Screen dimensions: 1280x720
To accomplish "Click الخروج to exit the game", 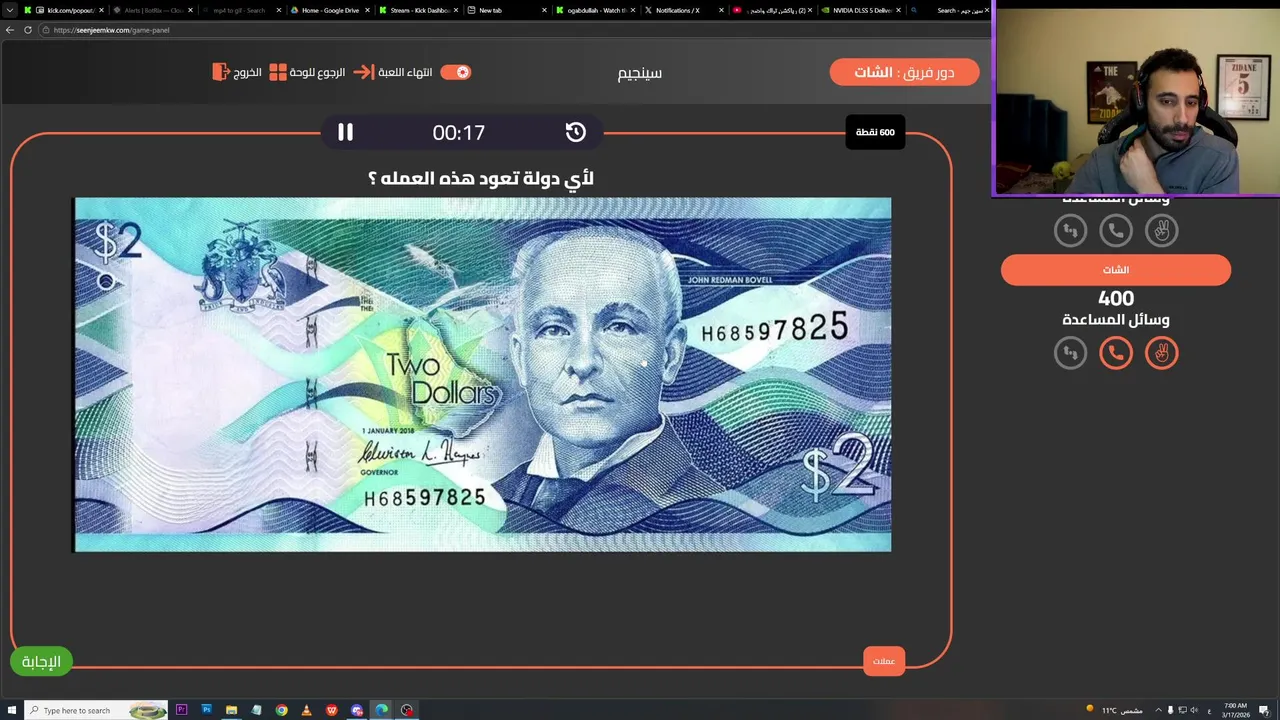I will pyautogui.click(x=237, y=72).
